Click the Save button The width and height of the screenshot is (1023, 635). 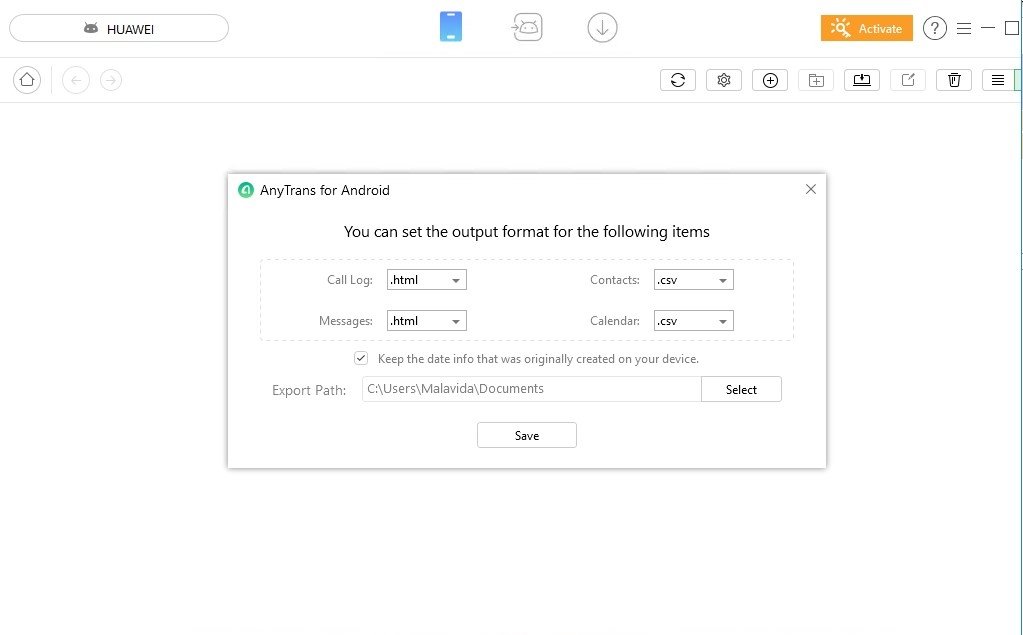(x=527, y=435)
